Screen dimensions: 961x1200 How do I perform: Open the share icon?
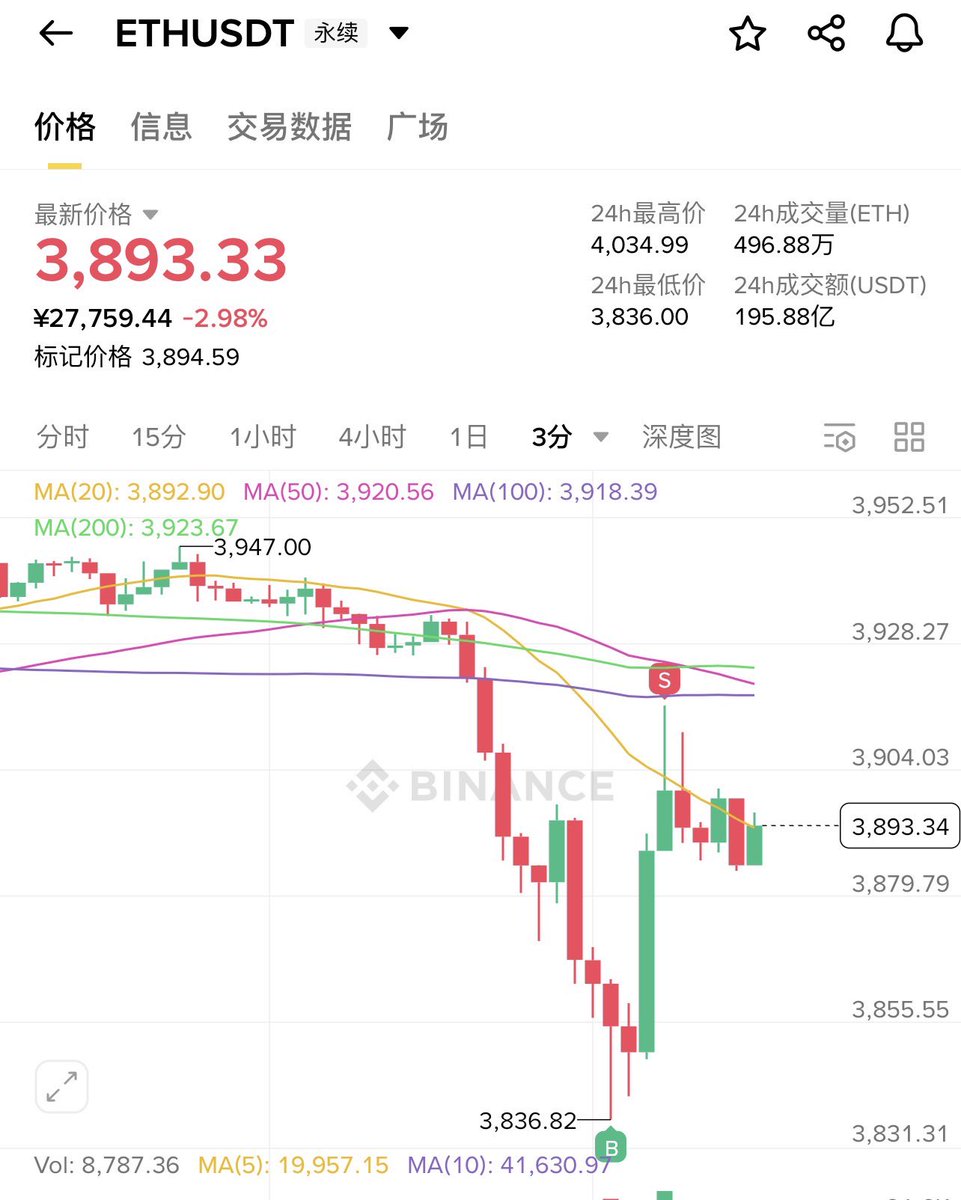(x=826, y=34)
